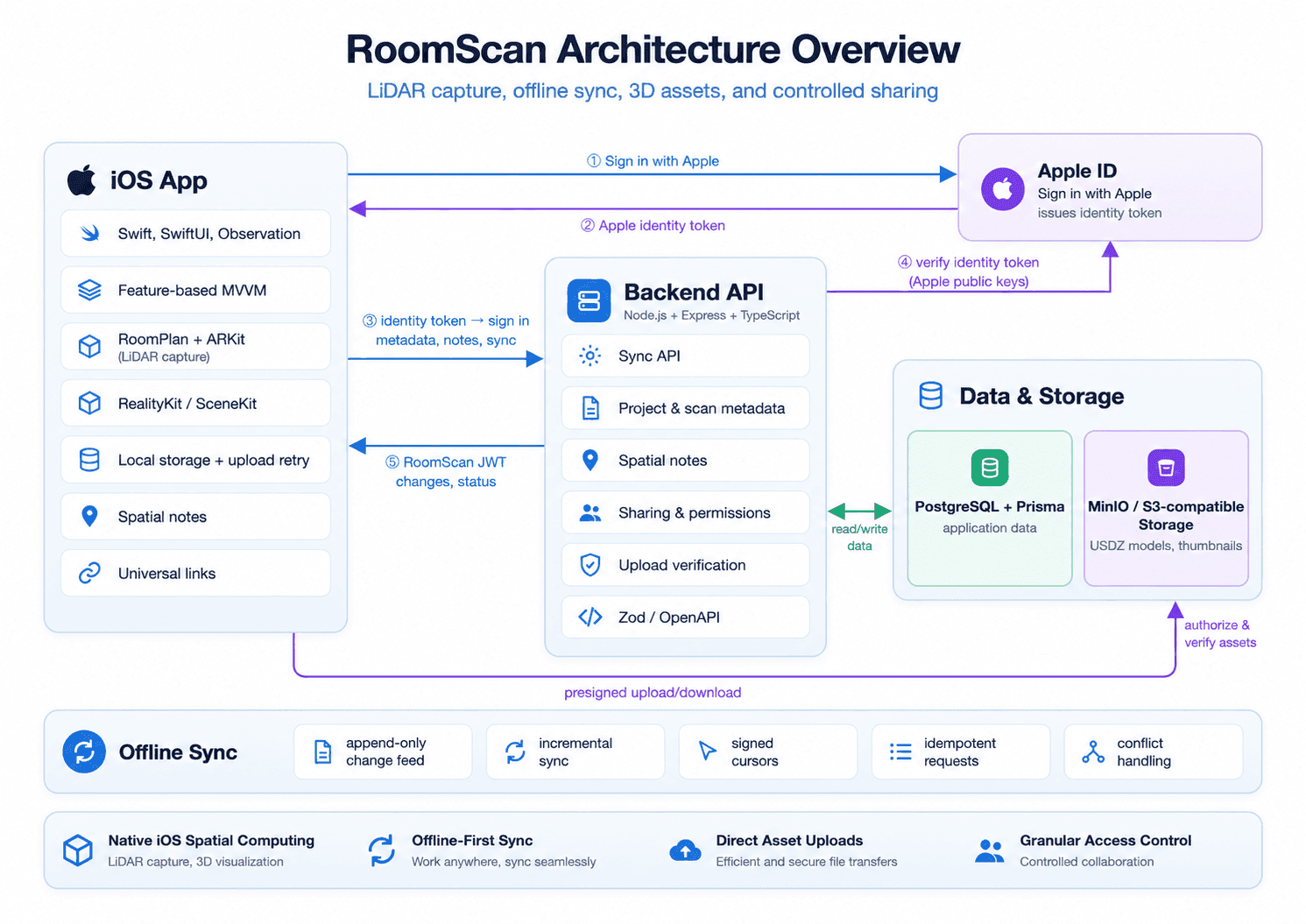Image resolution: width=1306 pixels, height=924 pixels.
Task: Click the sync arrows icon for Offline-First Sync
Action: (381, 850)
